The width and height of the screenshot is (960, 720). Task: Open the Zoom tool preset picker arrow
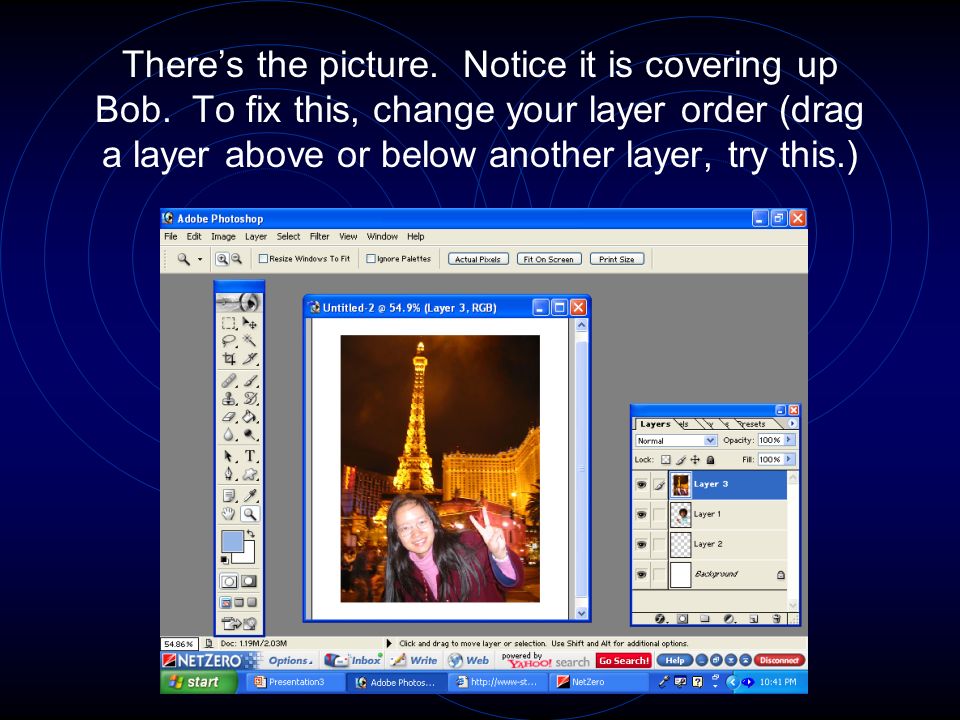(200, 259)
